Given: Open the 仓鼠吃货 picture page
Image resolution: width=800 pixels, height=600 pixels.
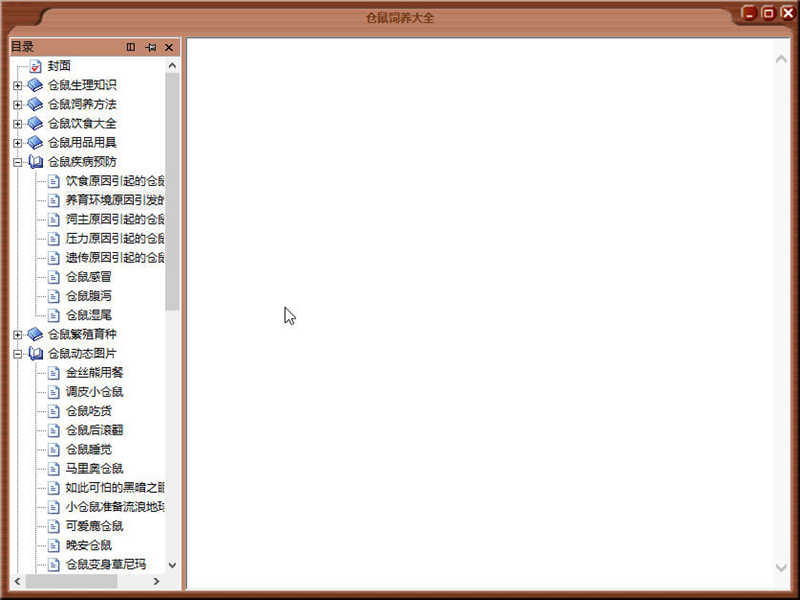Looking at the screenshot, I should [x=88, y=411].
